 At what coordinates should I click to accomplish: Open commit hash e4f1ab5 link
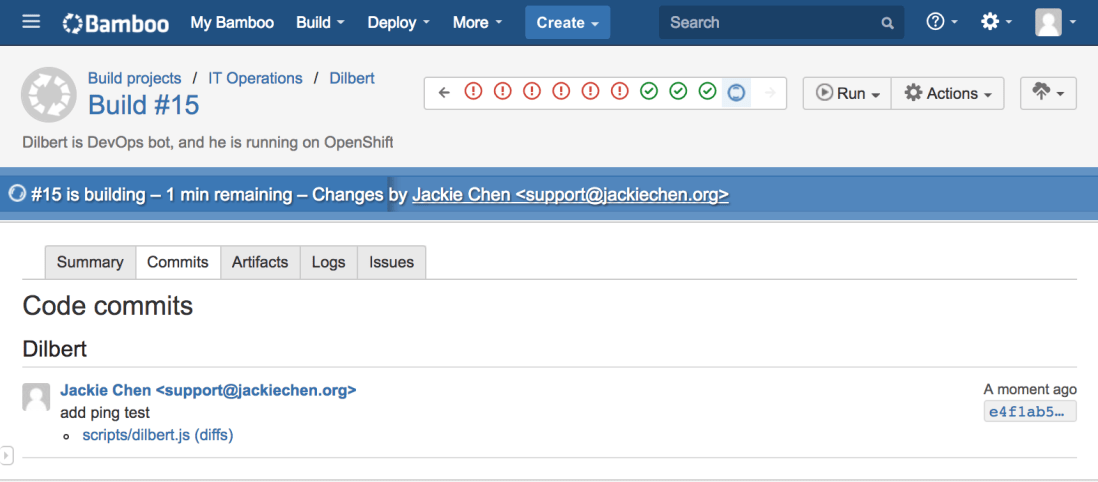point(1030,411)
